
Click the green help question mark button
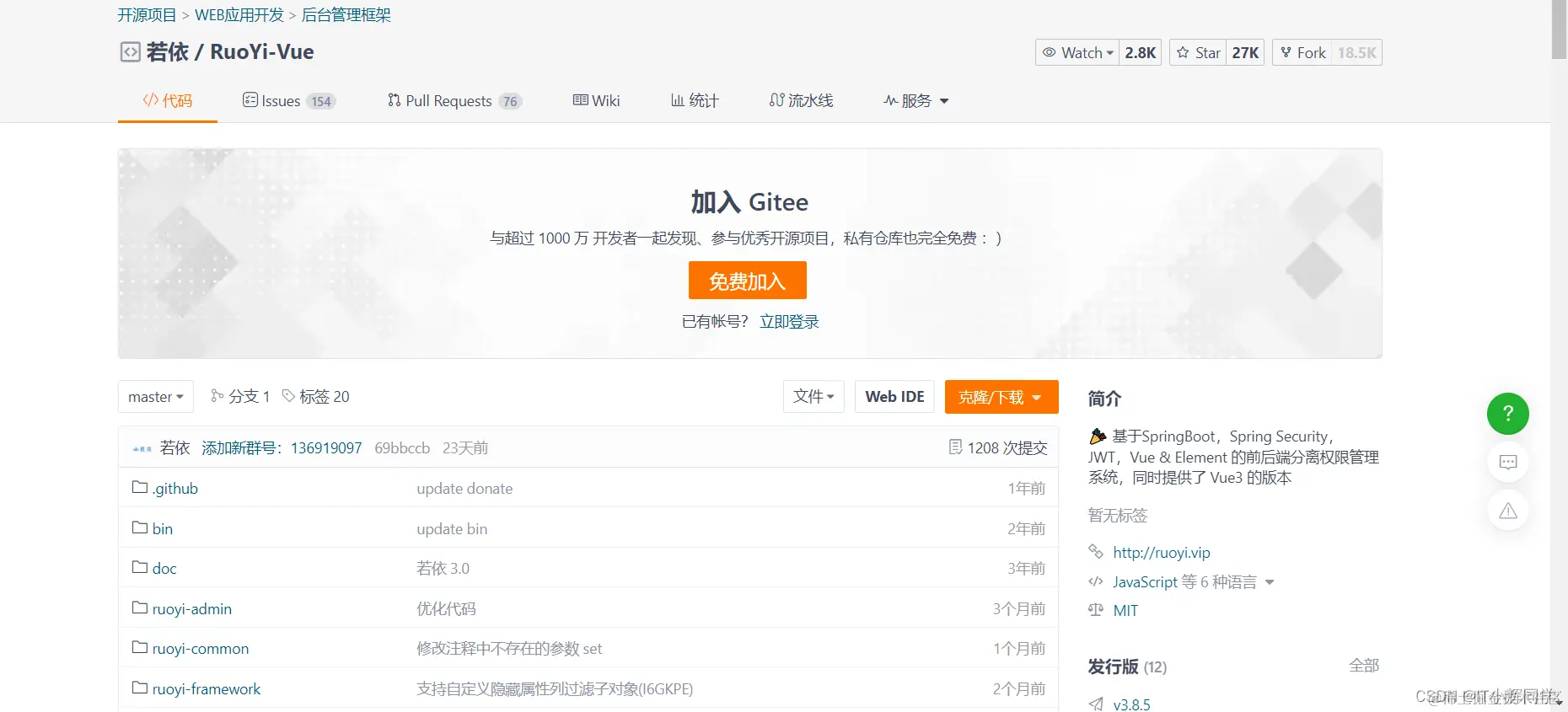click(1508, 414)
